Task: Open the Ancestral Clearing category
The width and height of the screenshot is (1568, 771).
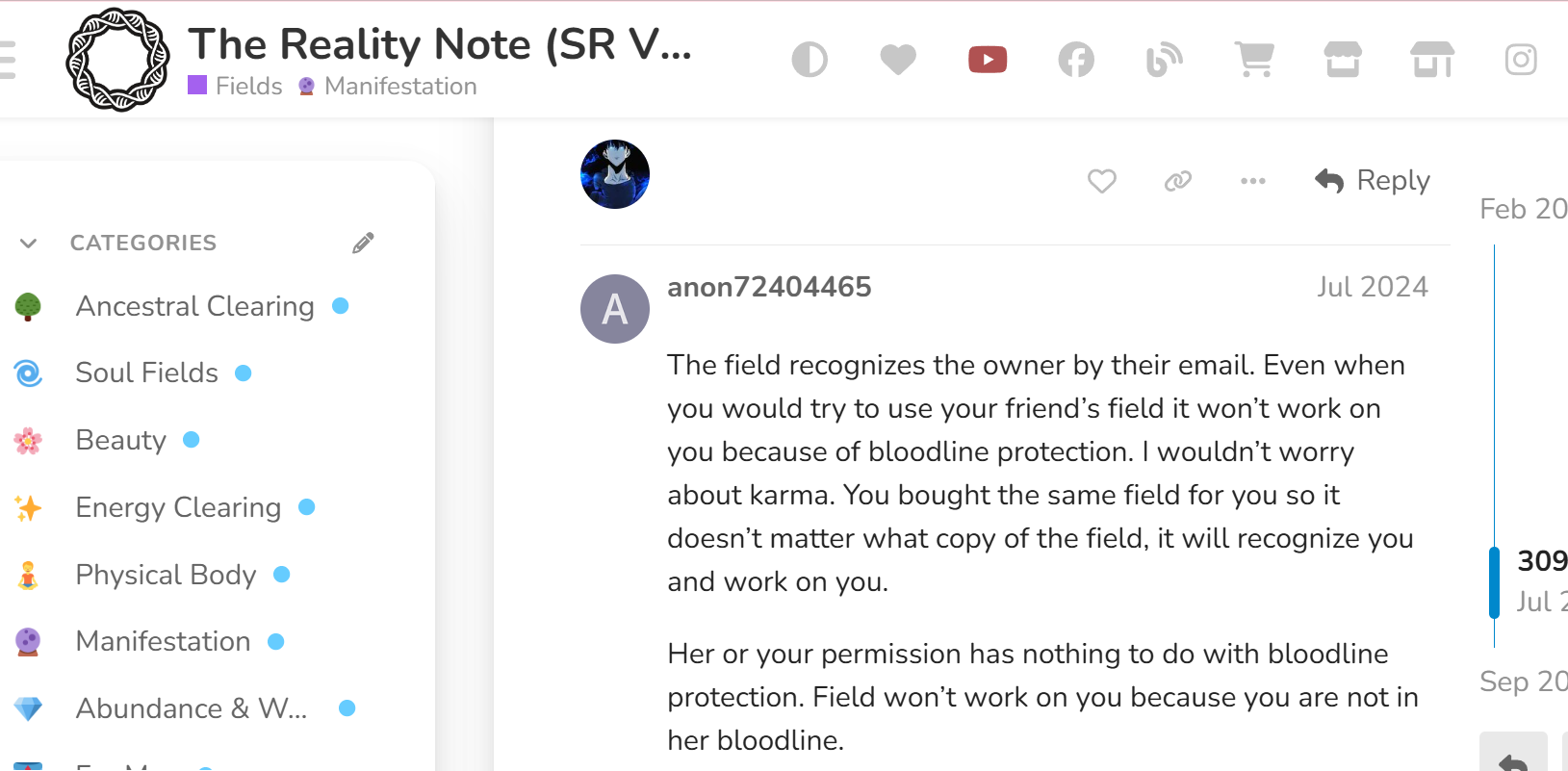Action: pos(194,306)
